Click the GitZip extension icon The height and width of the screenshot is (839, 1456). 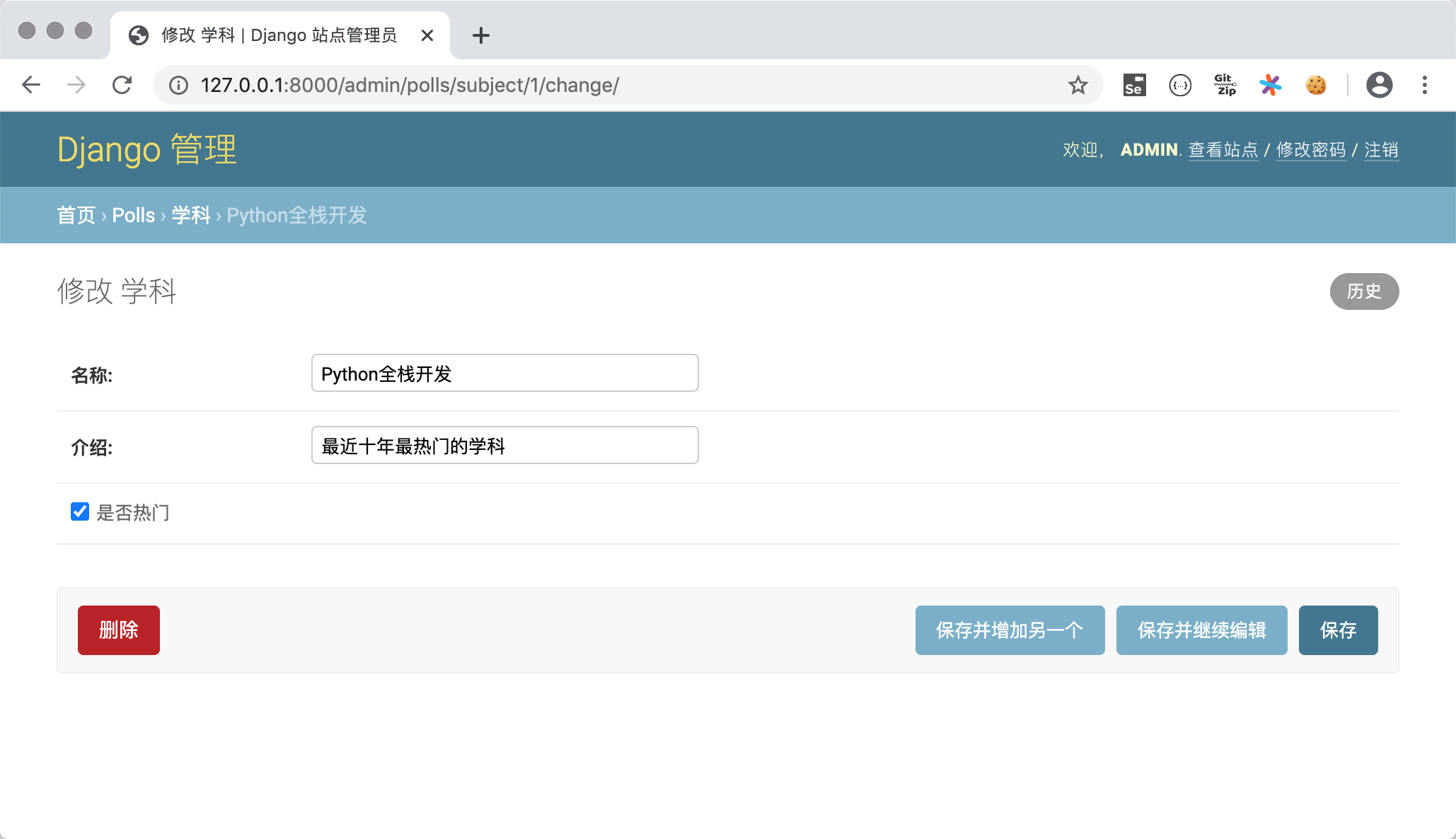coord(1225,85)
